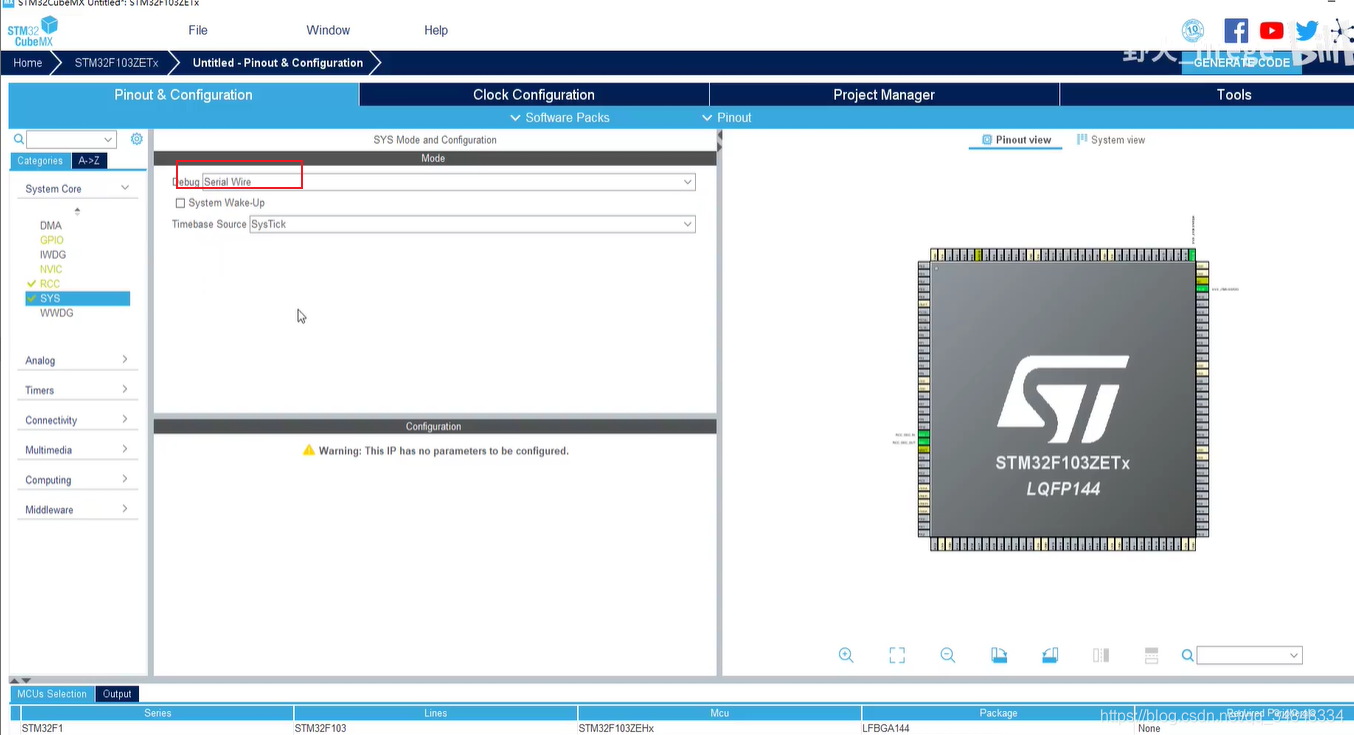Click STM32F103ZETx breadcrumb
Screen dimensions: 1354x735
pyautogui.click(x=116, y=63)
